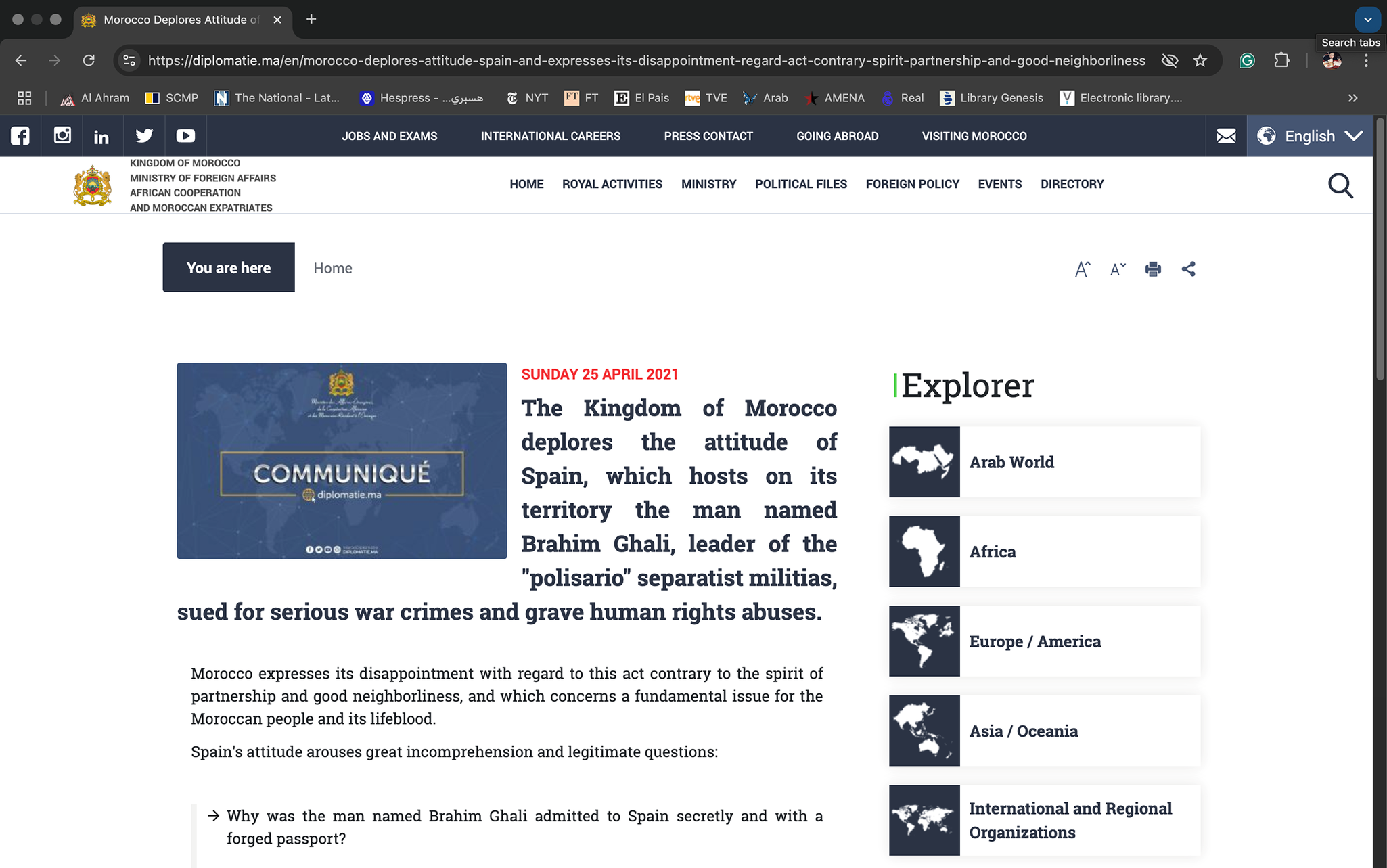
Task: Expand the English language dropdown
Action: pos(1310,136)
